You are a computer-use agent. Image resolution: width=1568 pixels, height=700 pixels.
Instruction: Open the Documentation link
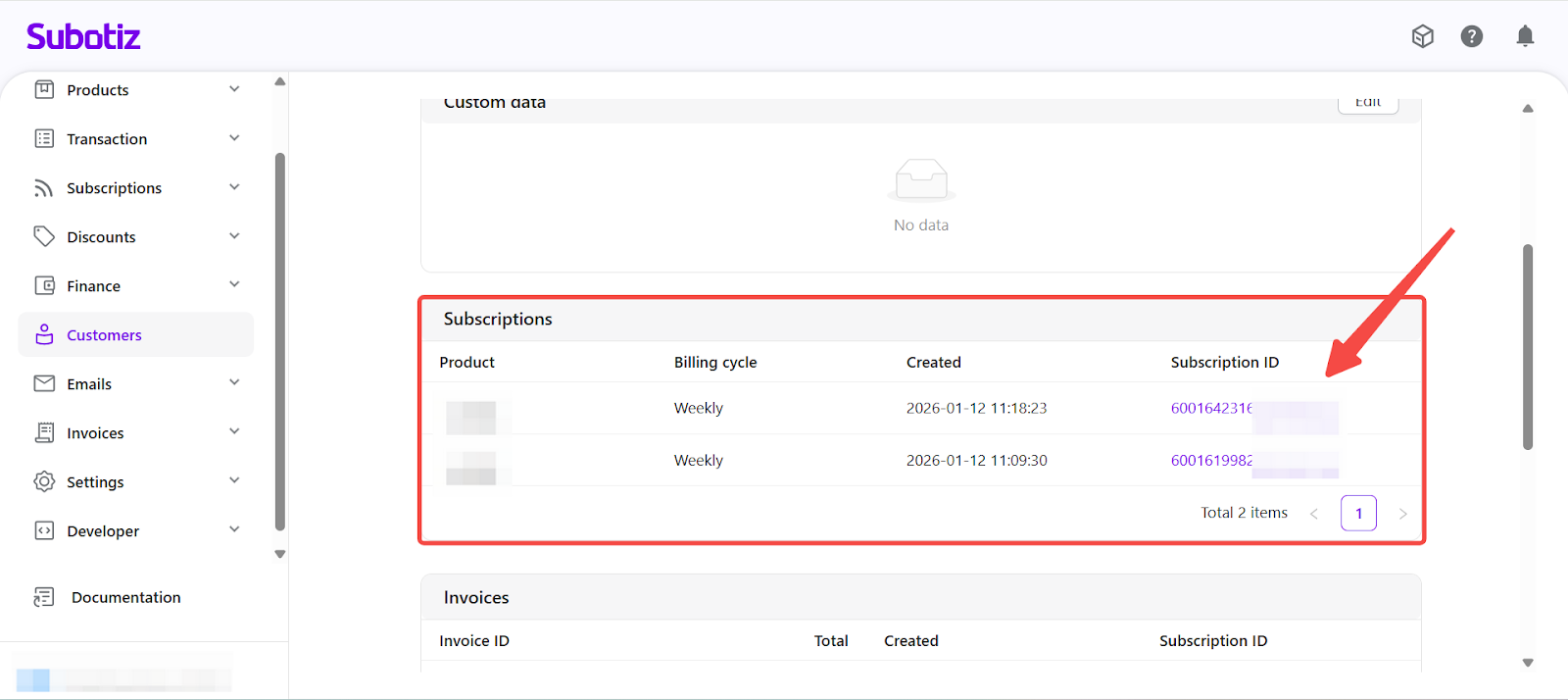click(125, 597)
